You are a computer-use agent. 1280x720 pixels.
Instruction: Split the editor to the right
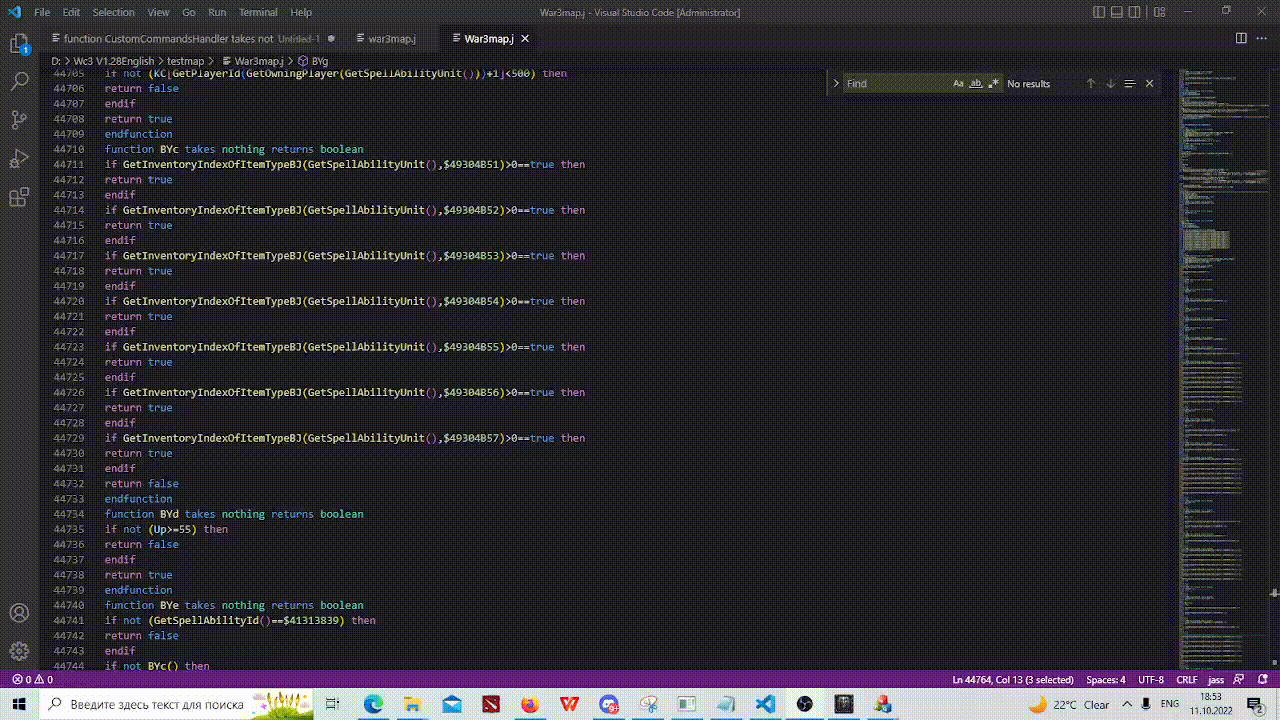point(1241,38)
